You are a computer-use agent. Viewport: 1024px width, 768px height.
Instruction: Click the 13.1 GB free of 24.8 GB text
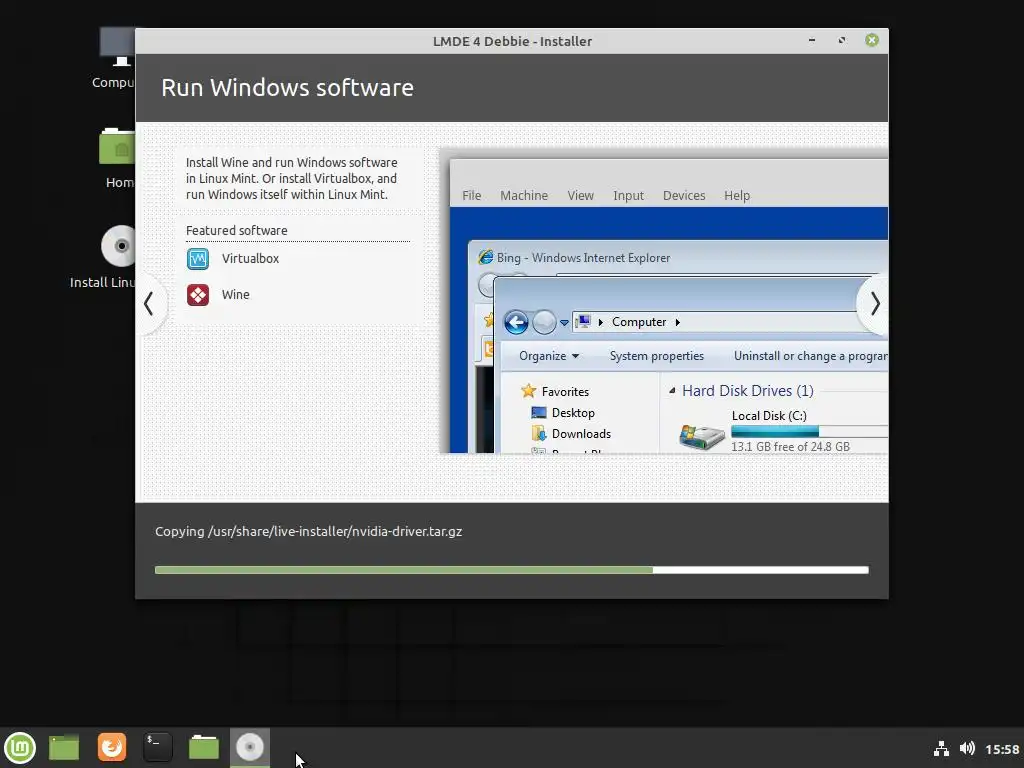coord(790,447)
